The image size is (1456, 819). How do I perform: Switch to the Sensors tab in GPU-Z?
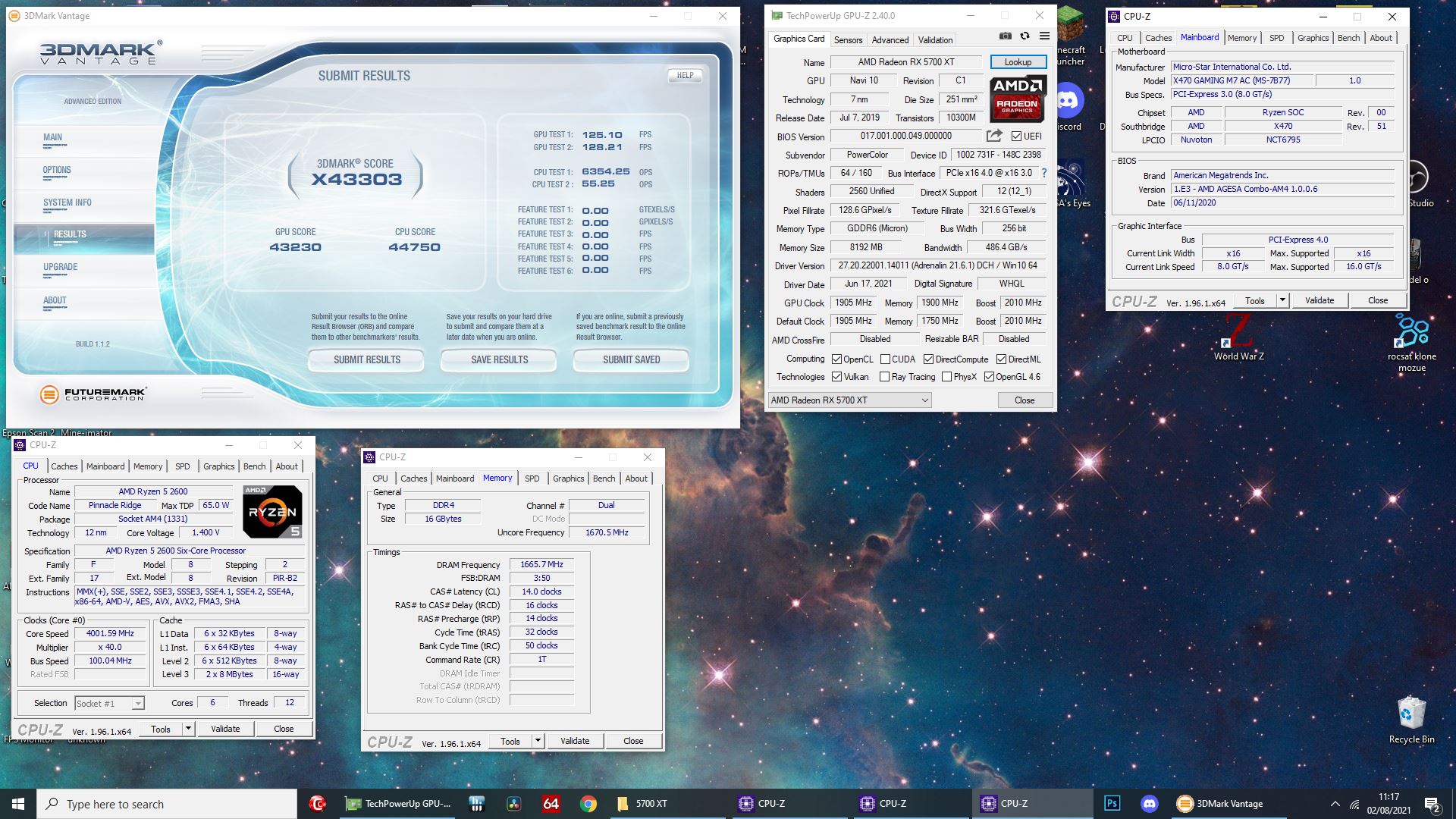click(x=848, y=40)
